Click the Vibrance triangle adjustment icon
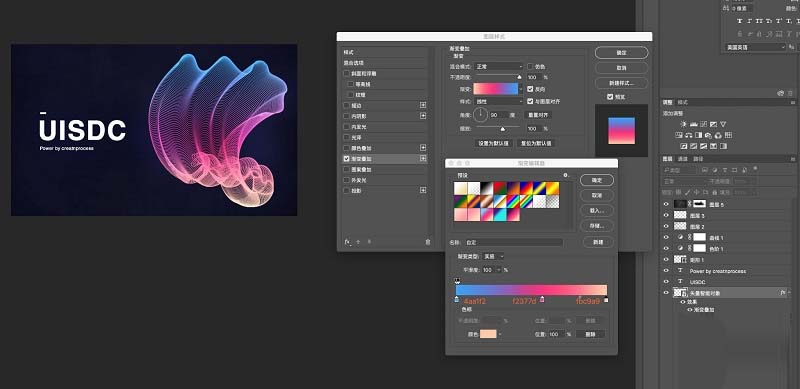800x389 pixels. coord(723,124)
